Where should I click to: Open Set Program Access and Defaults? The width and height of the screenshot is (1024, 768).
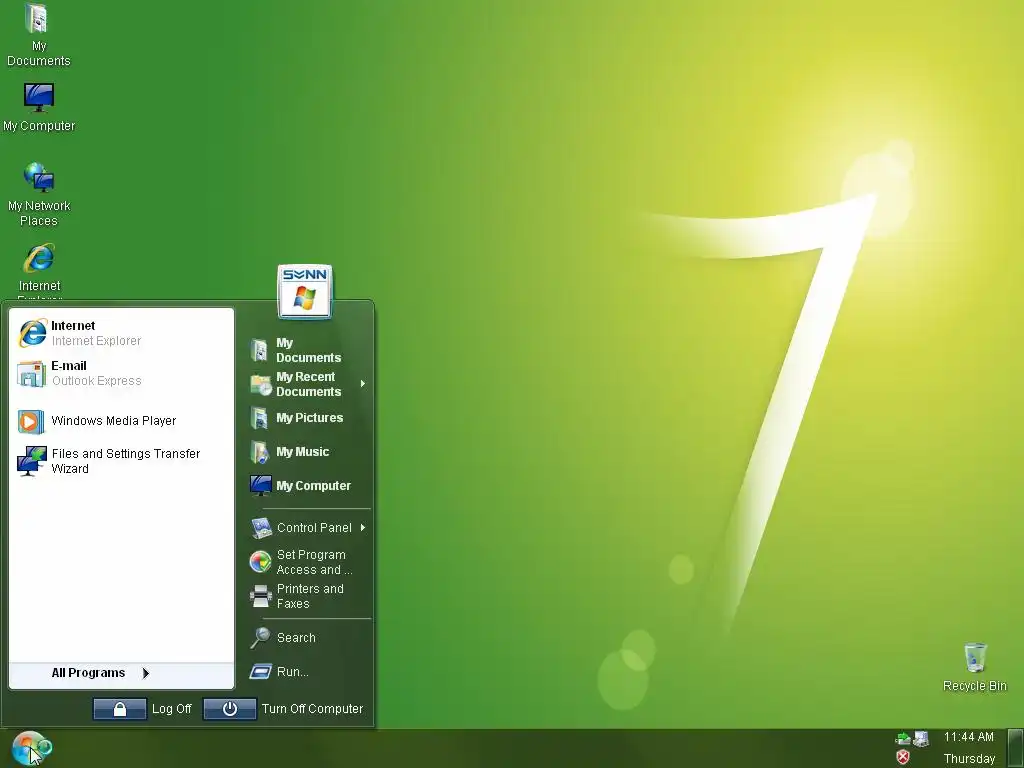pos(308,562)
